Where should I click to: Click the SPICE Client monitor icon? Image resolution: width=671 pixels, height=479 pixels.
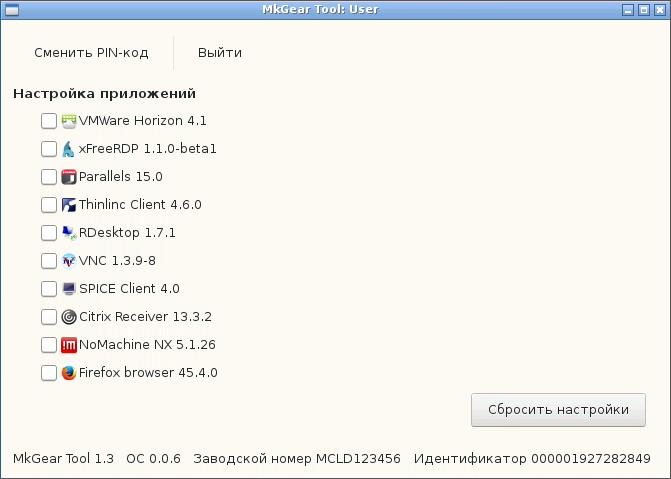click(x=68, y=289)
